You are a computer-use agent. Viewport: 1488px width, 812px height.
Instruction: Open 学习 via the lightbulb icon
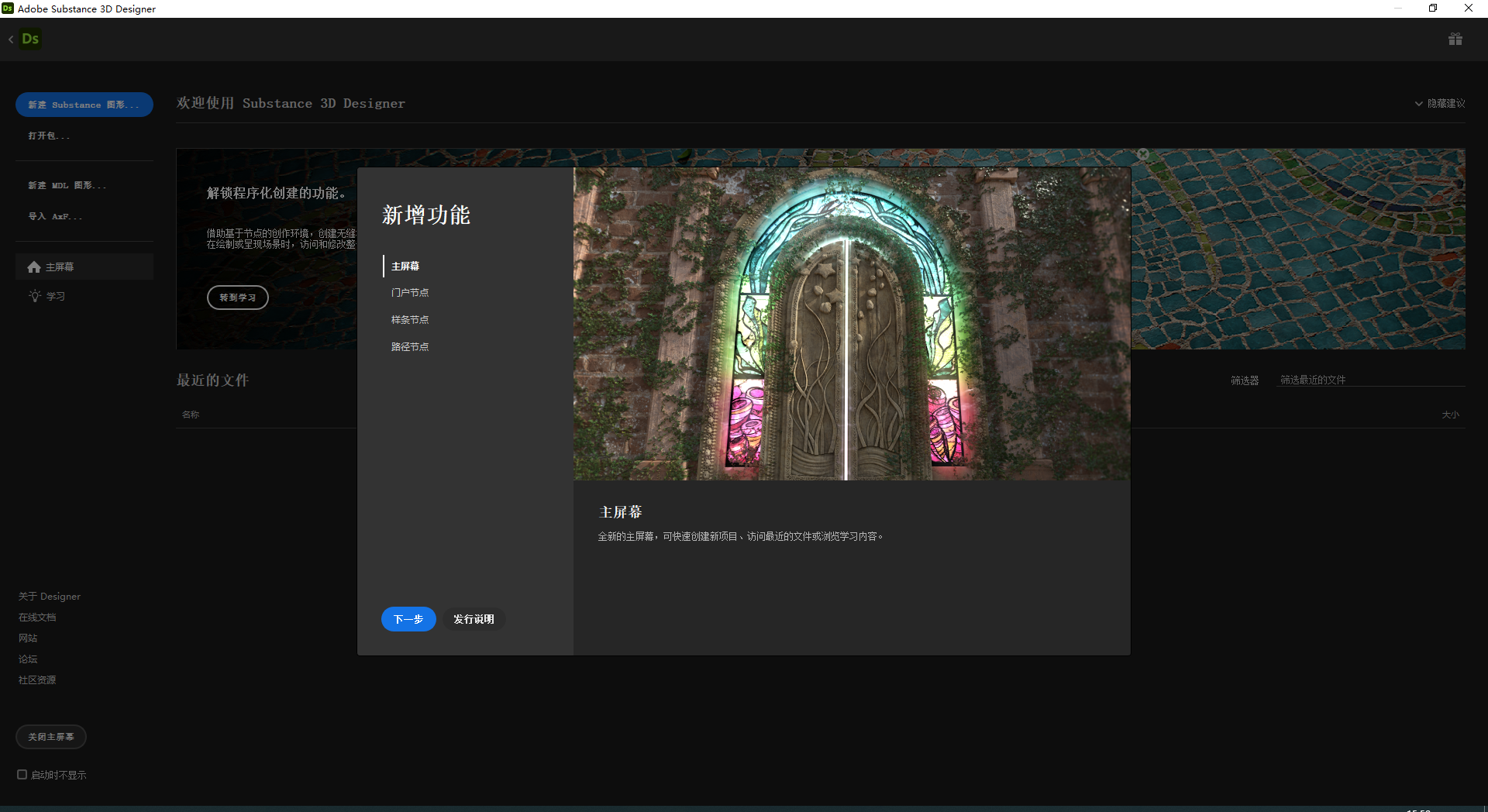click(x=34, y=296)
